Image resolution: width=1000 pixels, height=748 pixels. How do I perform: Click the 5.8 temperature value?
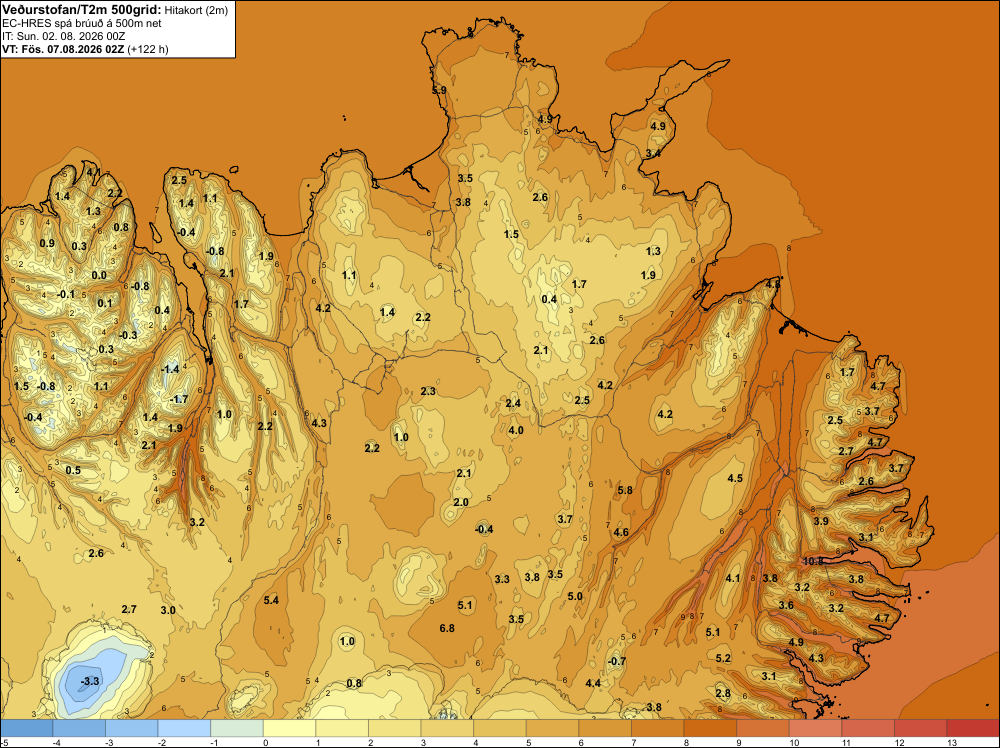pos(625,490)
